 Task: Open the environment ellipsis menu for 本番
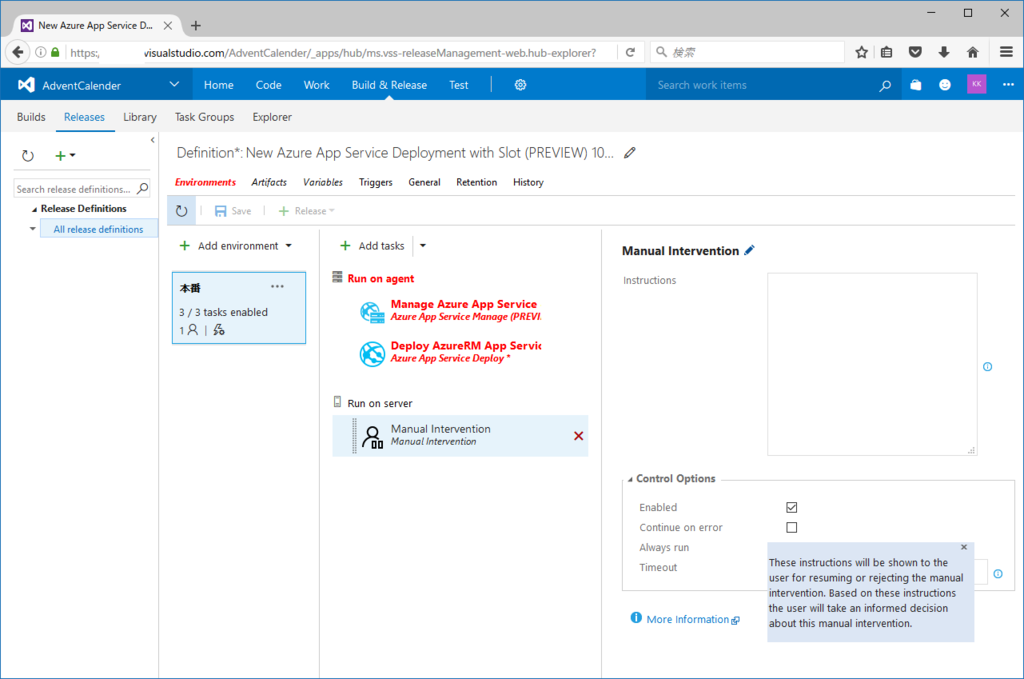click(278, 287)
